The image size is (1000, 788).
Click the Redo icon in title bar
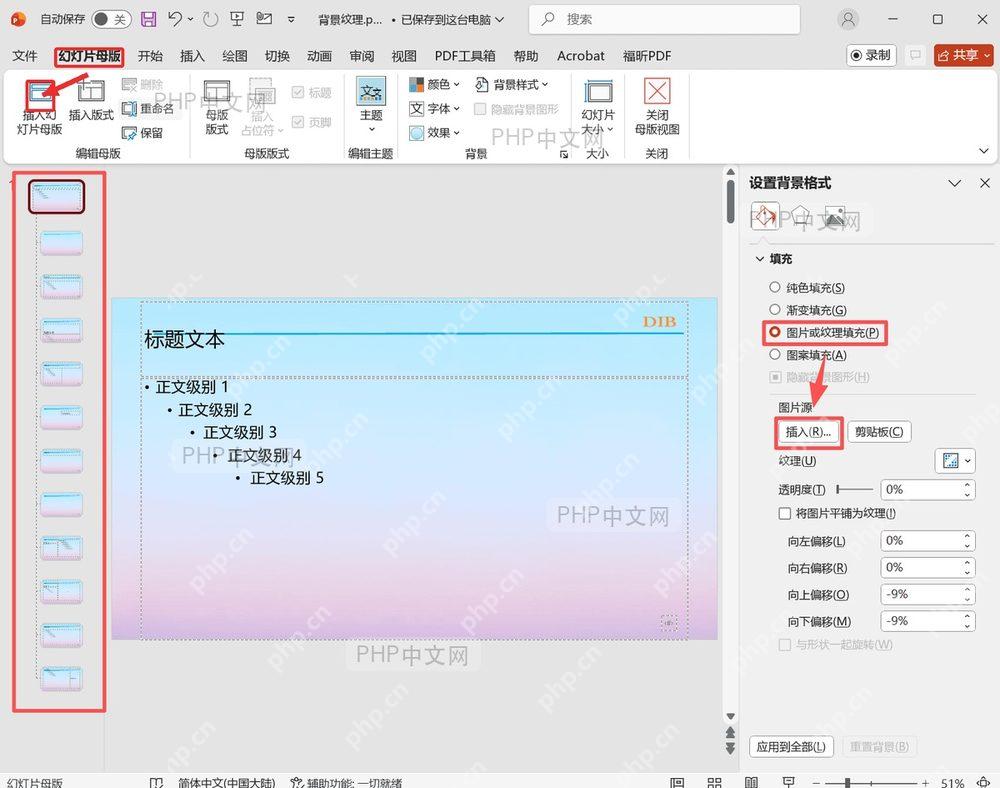[210, 19]
